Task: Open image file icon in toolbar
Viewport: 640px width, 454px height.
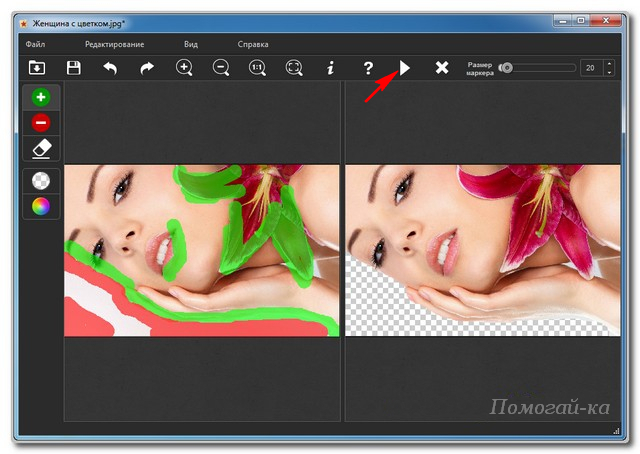Action: (37, 67)
